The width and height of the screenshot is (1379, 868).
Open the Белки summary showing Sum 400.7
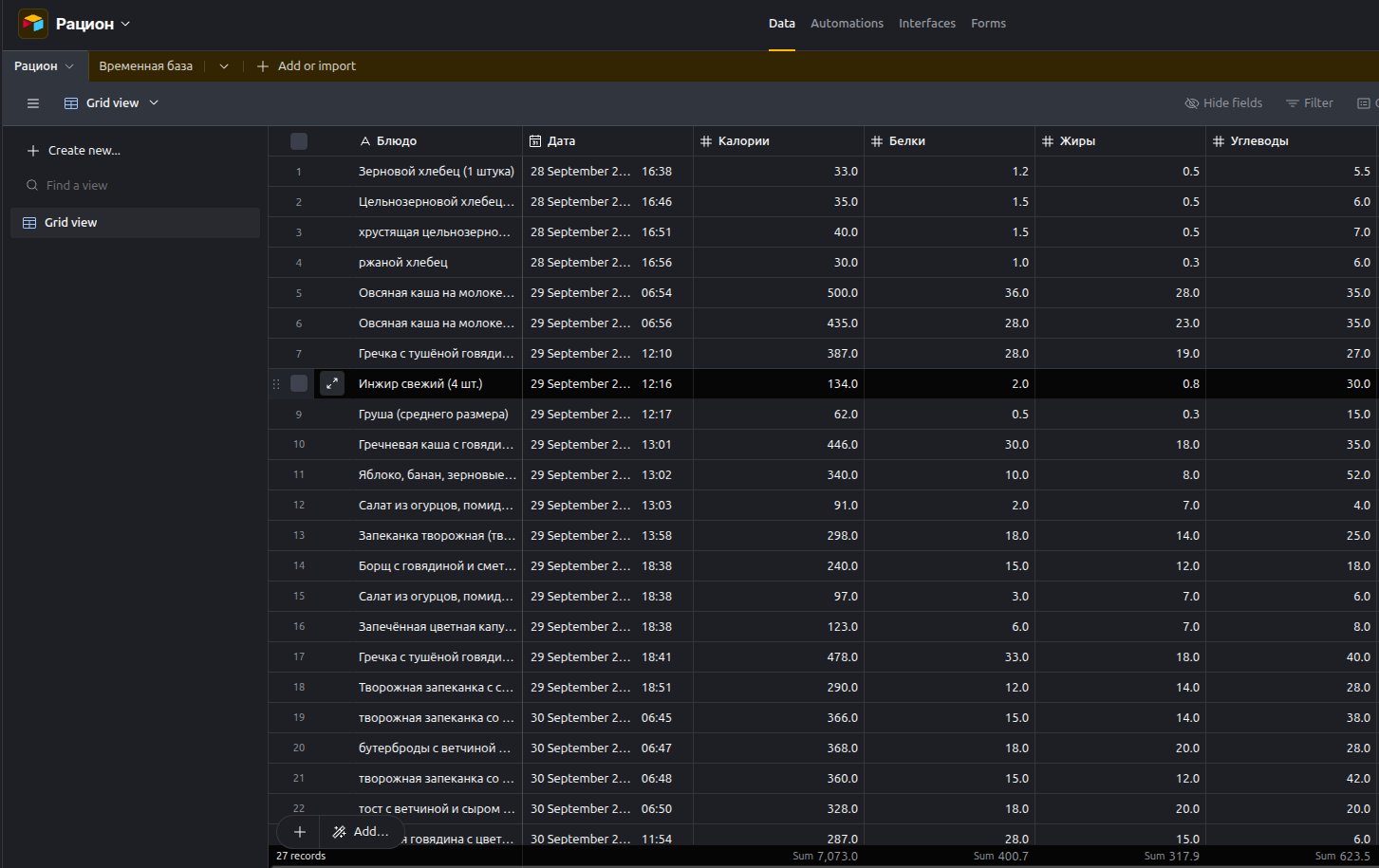[x=950, y=856]
